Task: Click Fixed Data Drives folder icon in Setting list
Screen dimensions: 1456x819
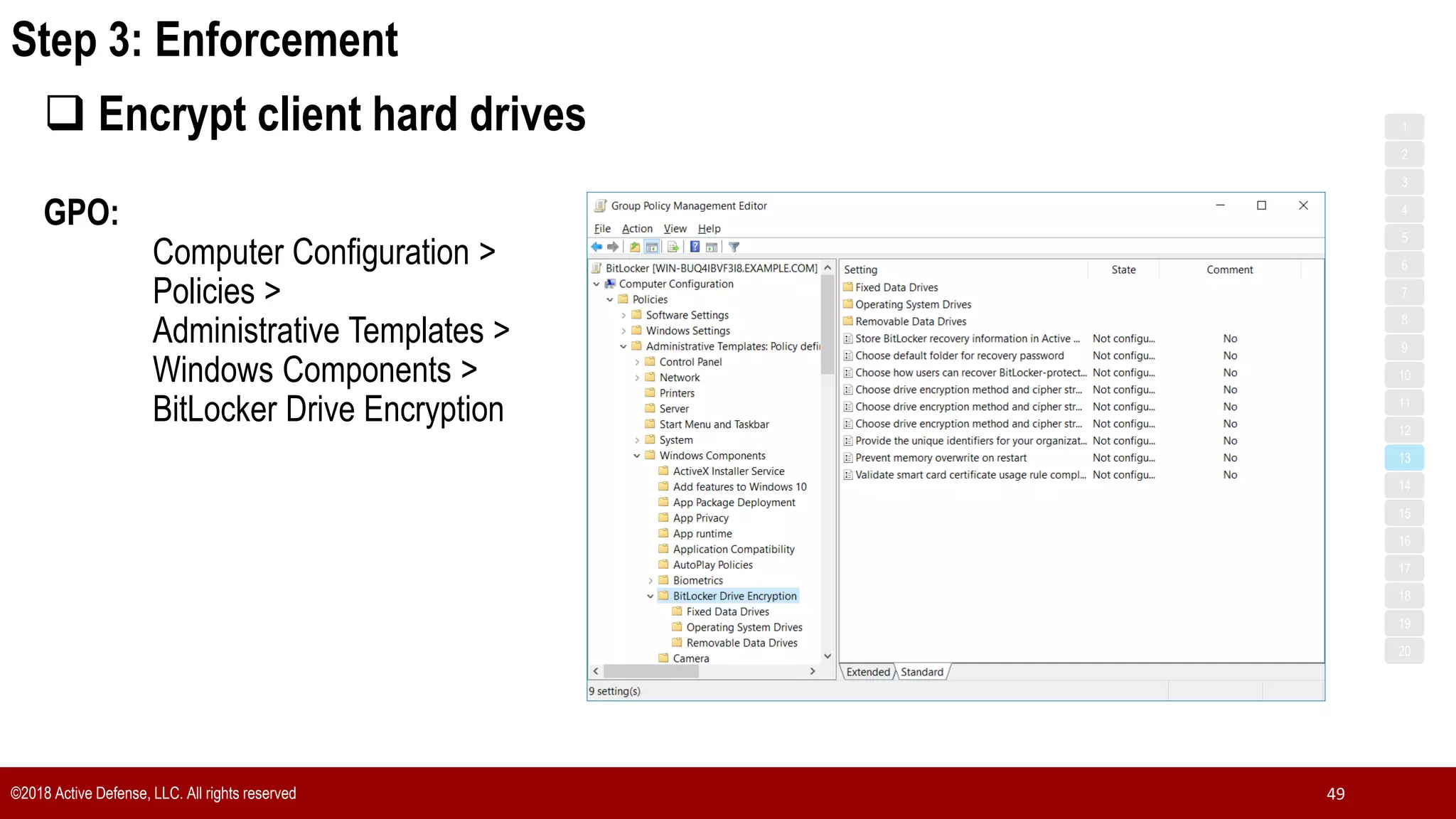Action: tap(848, 287)
